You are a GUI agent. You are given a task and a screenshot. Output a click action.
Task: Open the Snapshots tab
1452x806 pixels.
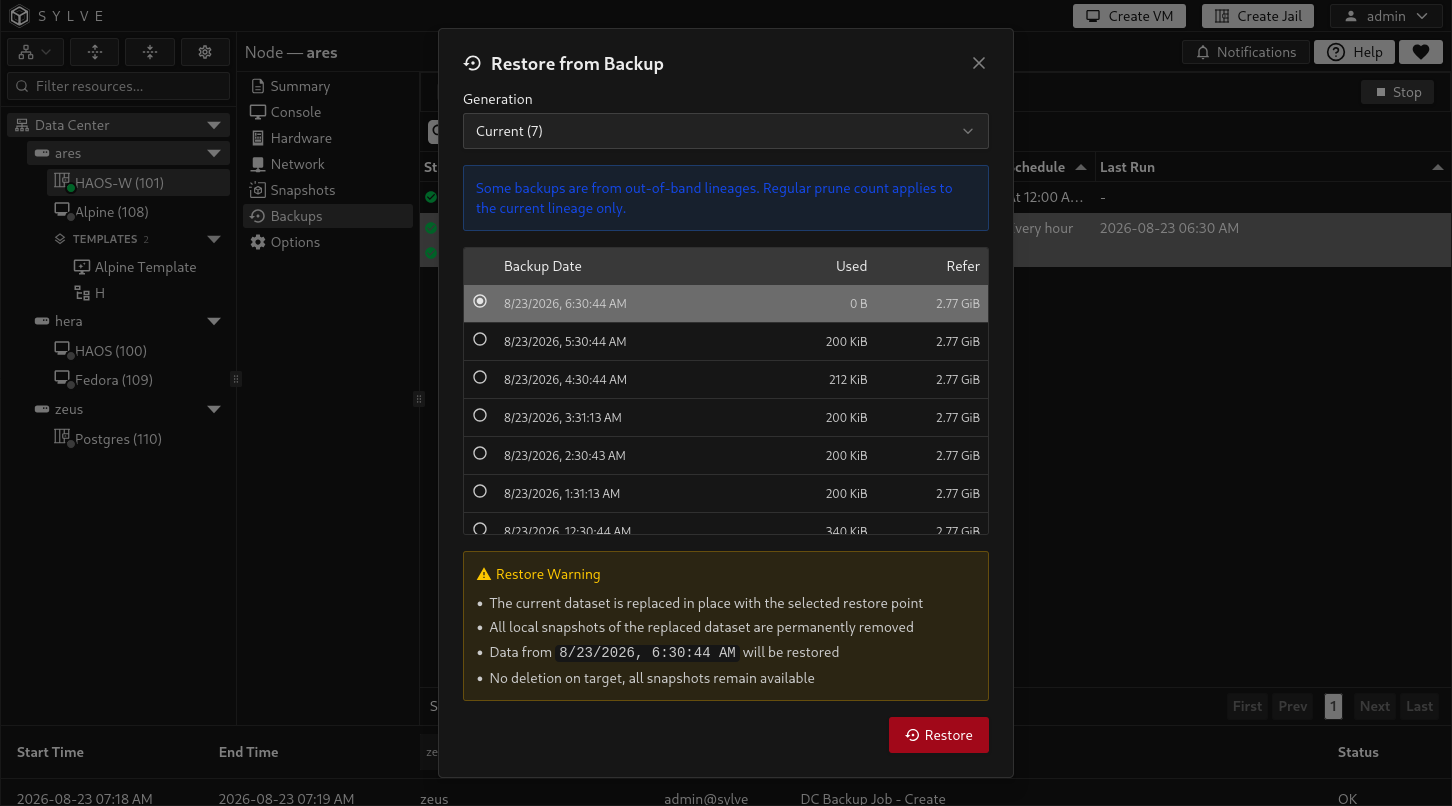[x=328, y=190]
